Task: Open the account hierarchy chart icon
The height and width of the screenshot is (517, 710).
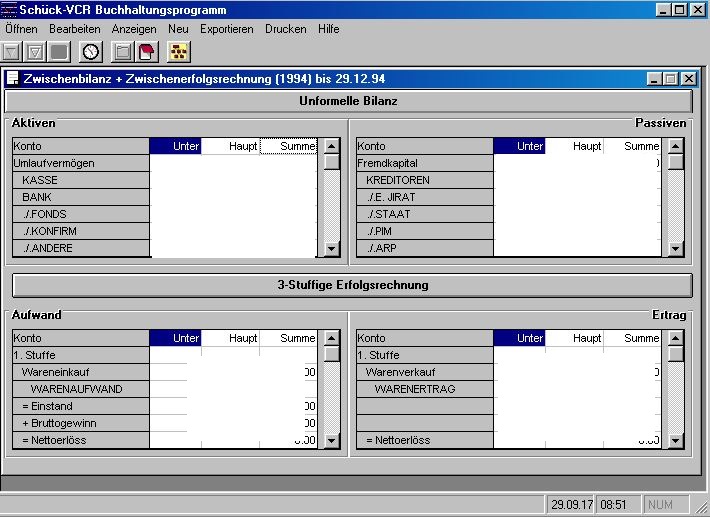Action: point(179,51)
